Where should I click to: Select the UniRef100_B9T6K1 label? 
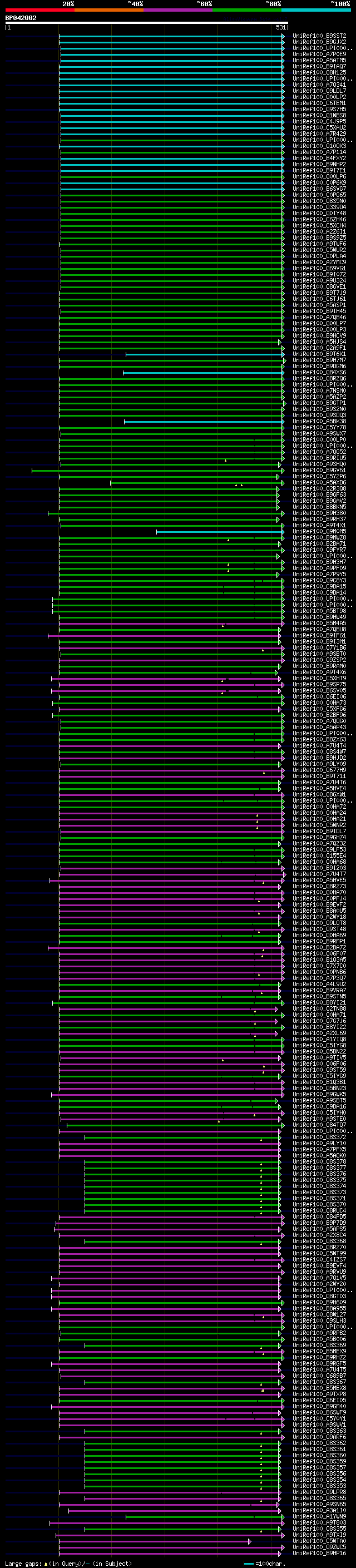(319, 354)
